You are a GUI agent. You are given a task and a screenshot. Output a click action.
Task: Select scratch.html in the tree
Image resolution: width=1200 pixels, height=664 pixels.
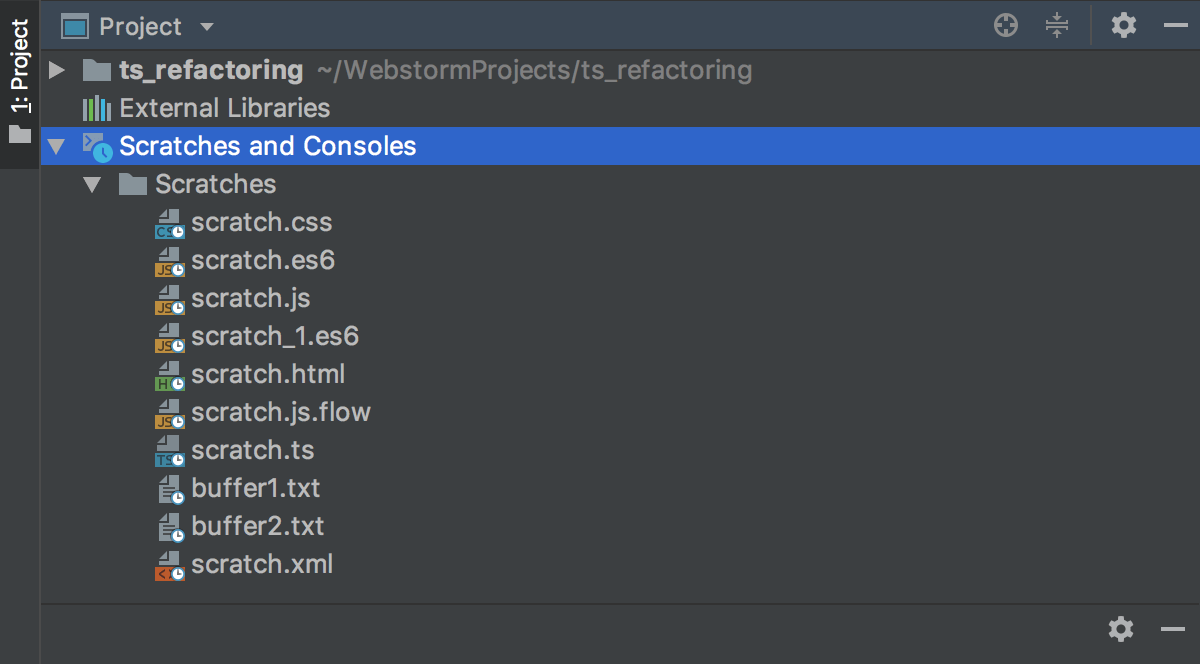(x=267, y=374)
